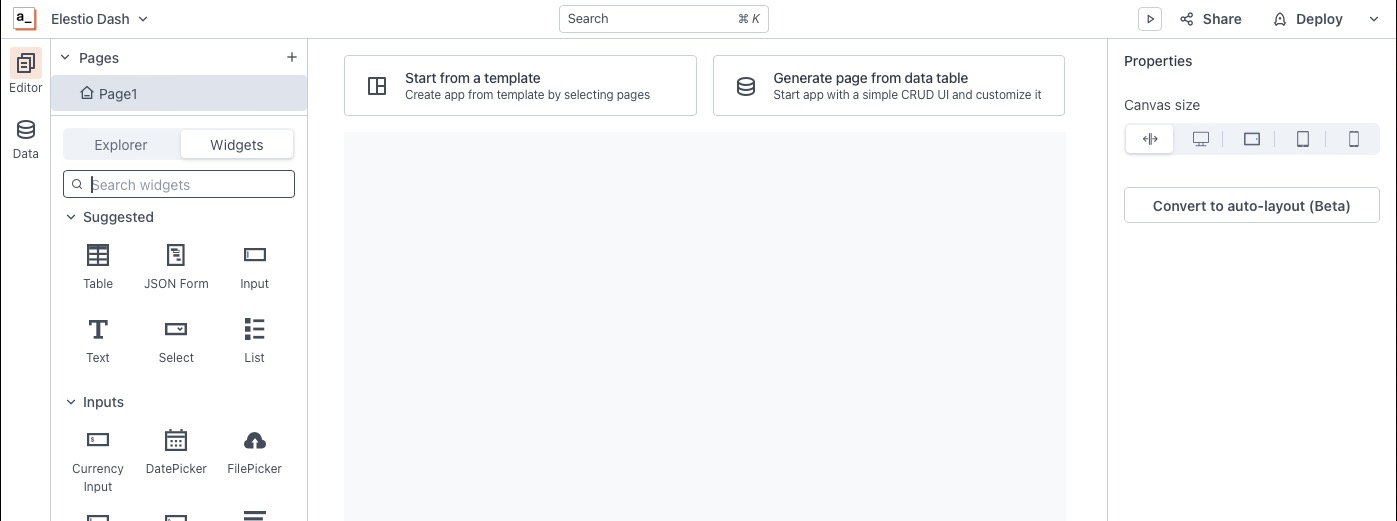Select the DatePicker widget

[x=176, y=441]
